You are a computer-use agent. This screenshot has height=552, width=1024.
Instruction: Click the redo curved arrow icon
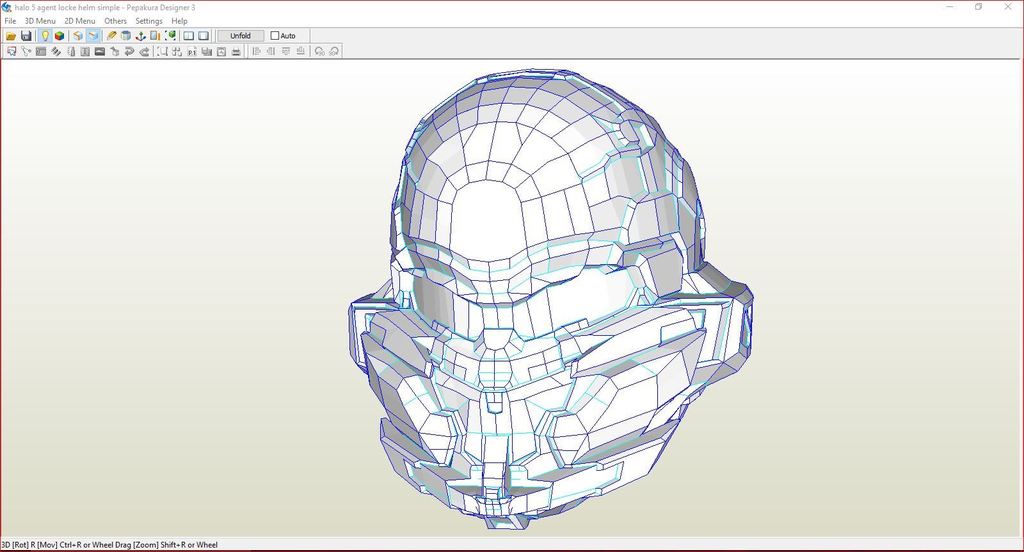click(144, 52)
